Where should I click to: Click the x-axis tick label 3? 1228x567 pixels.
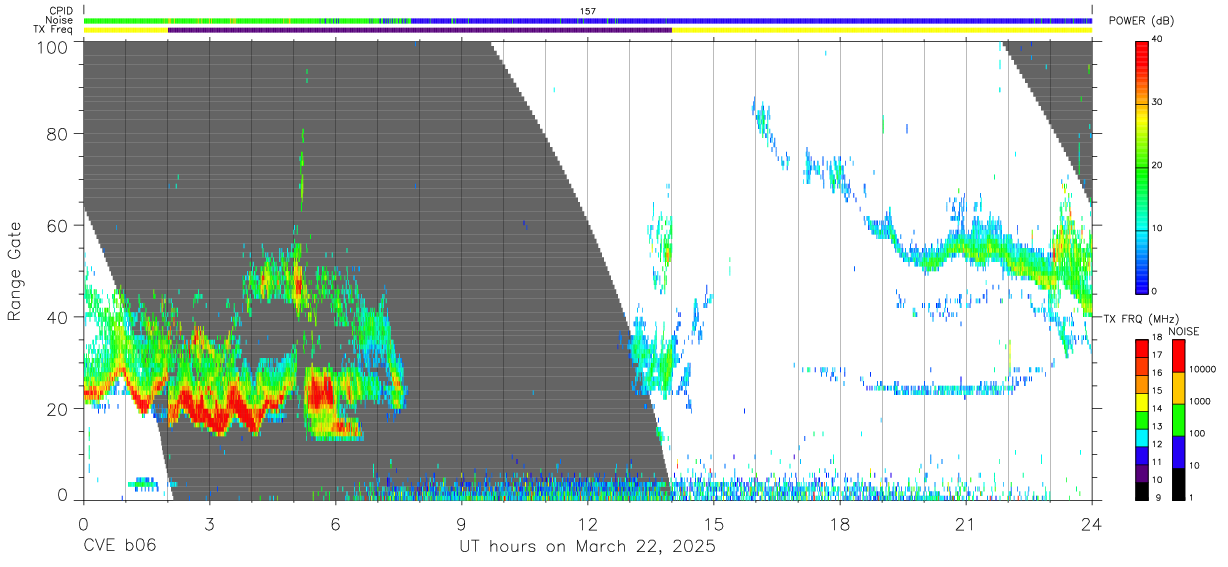pos(209,524)
